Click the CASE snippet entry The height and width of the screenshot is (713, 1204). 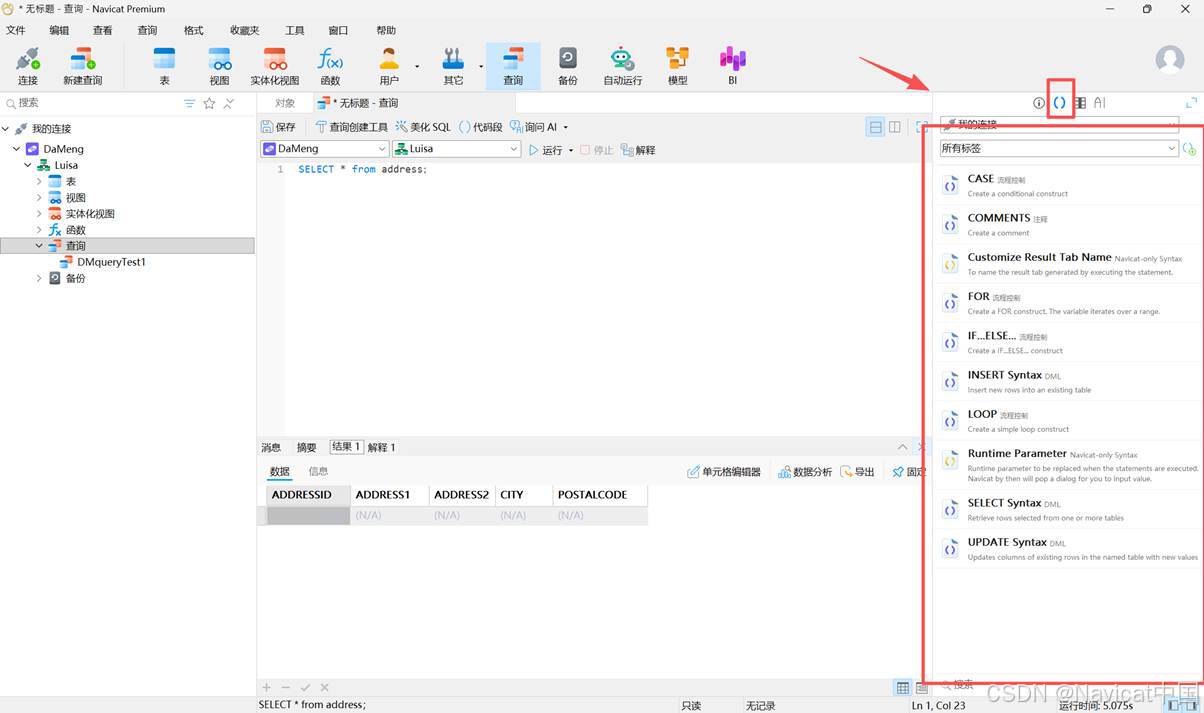1068,186
